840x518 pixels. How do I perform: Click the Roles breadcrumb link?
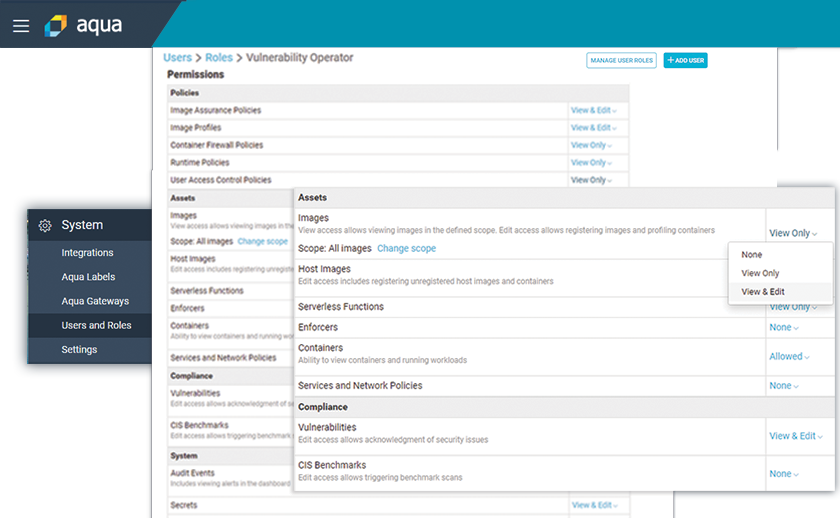pyautogui.click(x=219, y=57)
